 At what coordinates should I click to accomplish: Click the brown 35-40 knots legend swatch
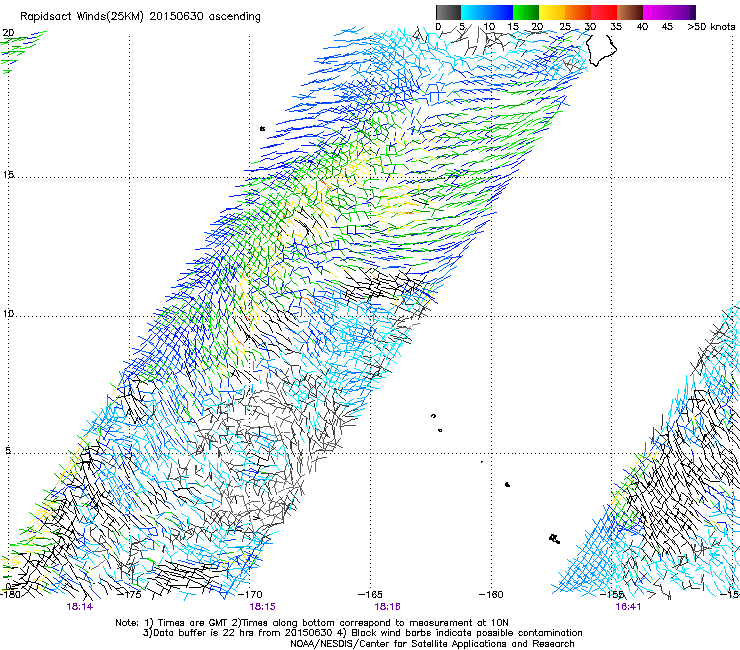tap(630, 12)
